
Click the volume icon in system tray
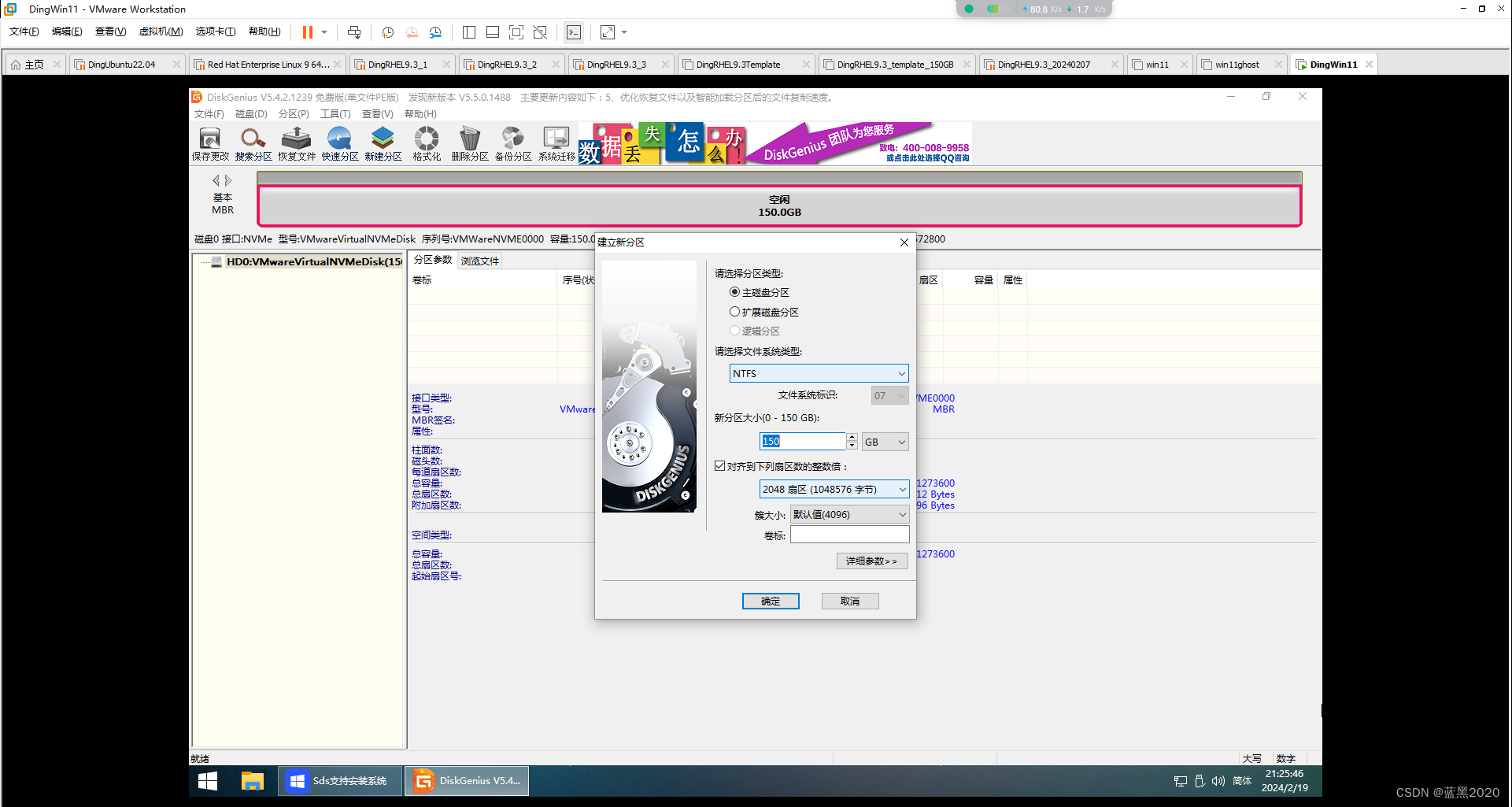coord(1218,781)
